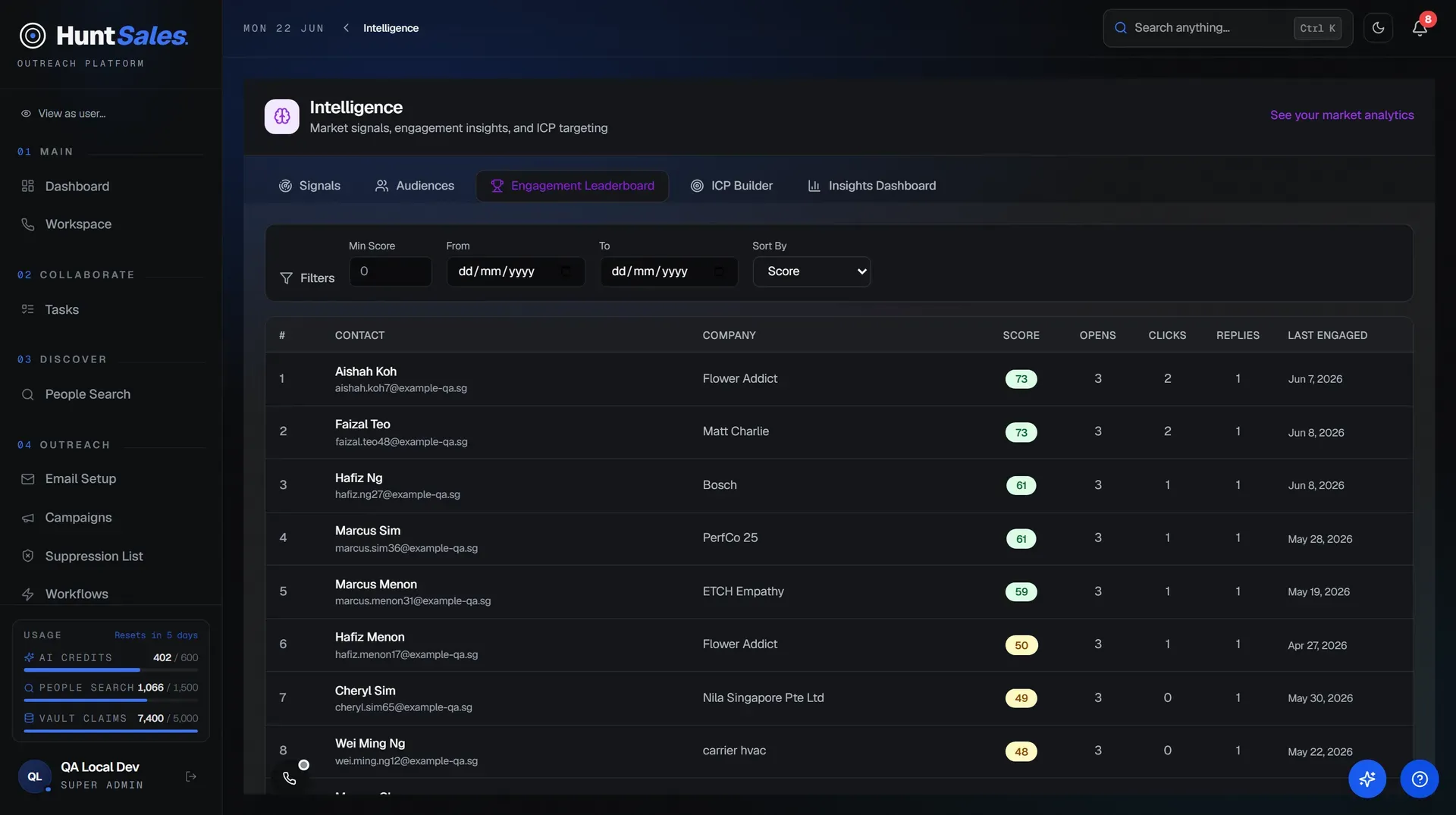Click the Vault Claims database icon
Image resolution: width=1456 pixels, height=815 pixels.
coord(29,718)
